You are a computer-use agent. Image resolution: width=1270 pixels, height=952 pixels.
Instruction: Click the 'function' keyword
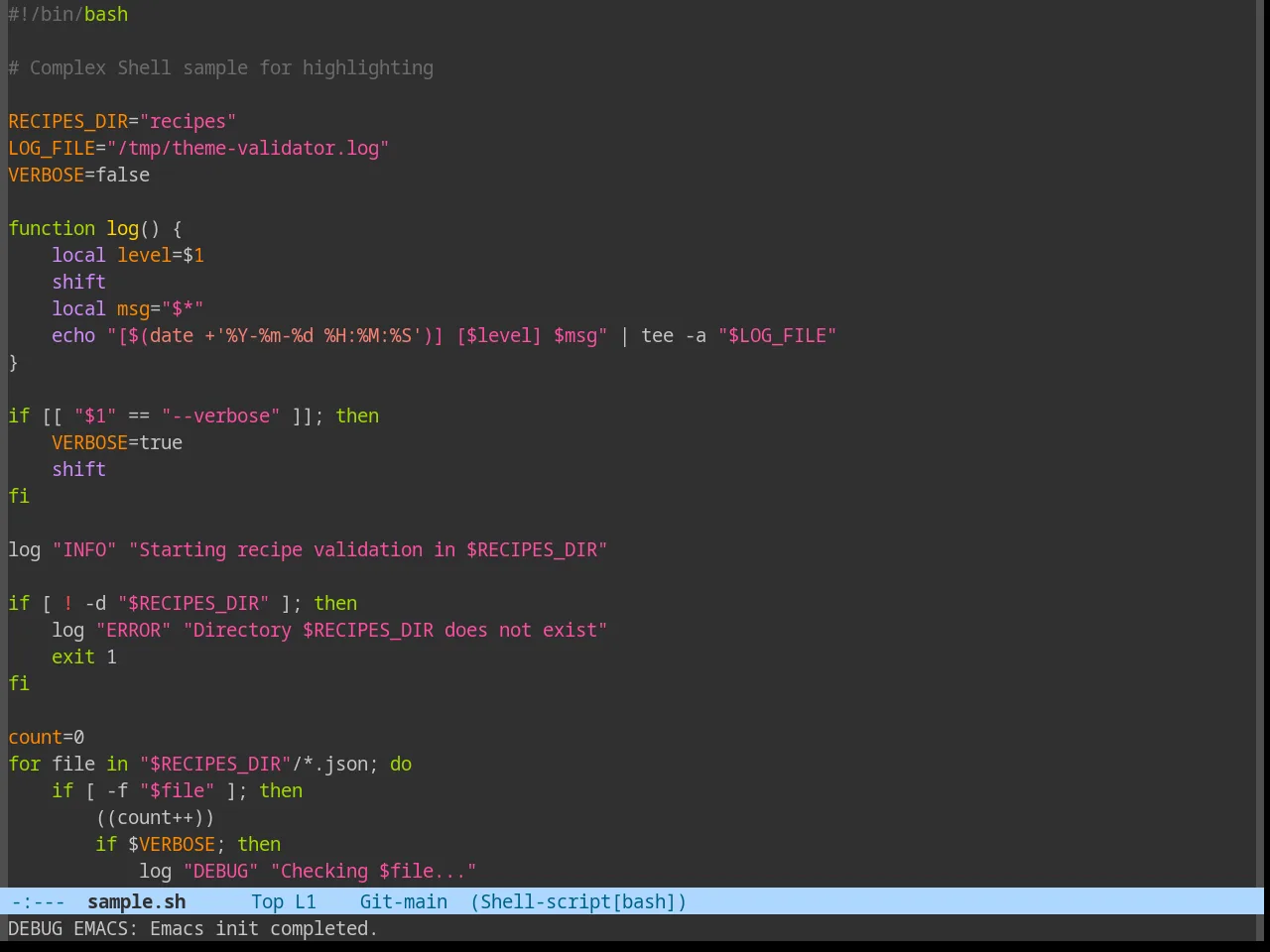(52, 228)
